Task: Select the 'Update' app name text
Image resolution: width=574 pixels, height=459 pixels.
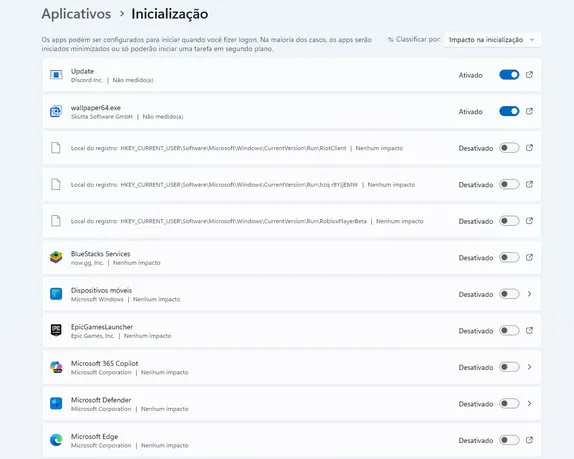Action: [82, 71]
